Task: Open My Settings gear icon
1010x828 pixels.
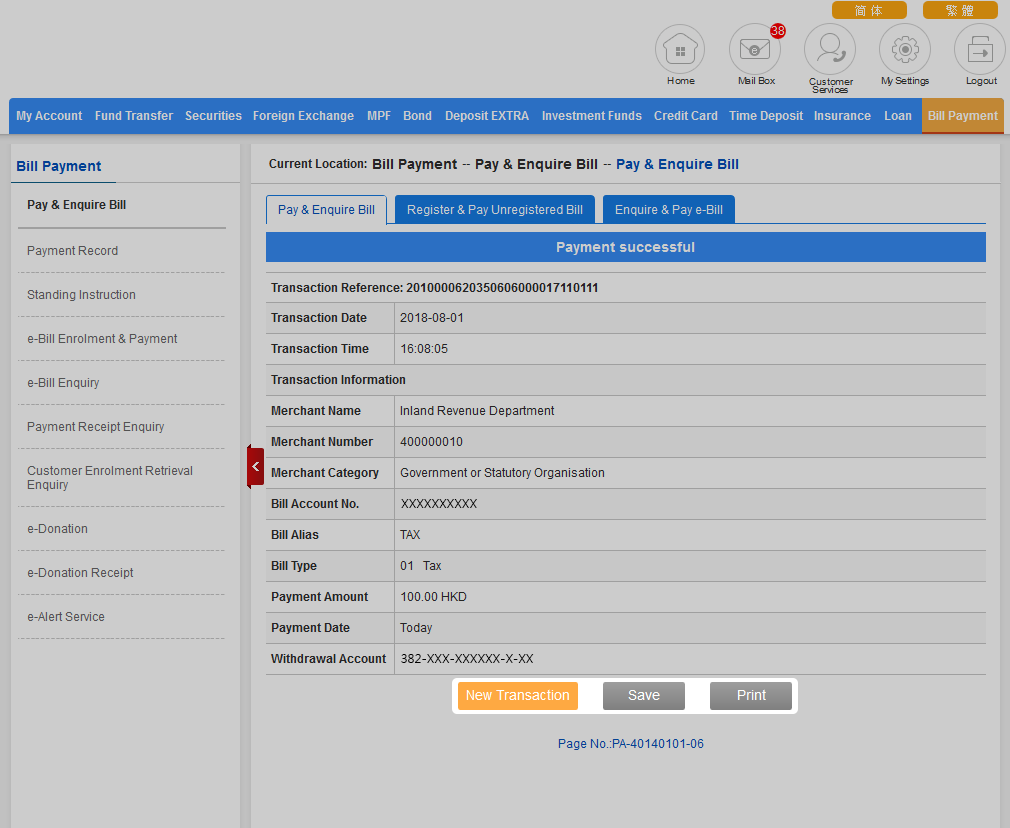Action: pyautogui.click(x=905, y=50)
